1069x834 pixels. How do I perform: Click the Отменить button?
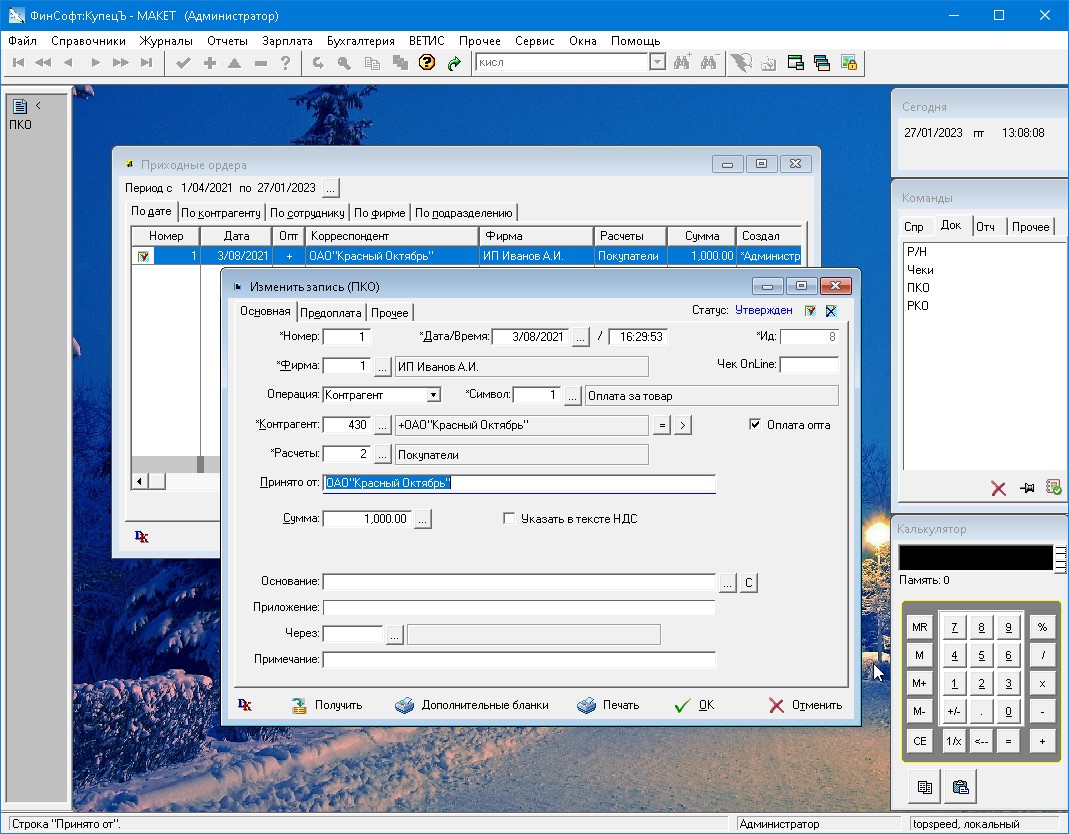[x=806, y=705]
